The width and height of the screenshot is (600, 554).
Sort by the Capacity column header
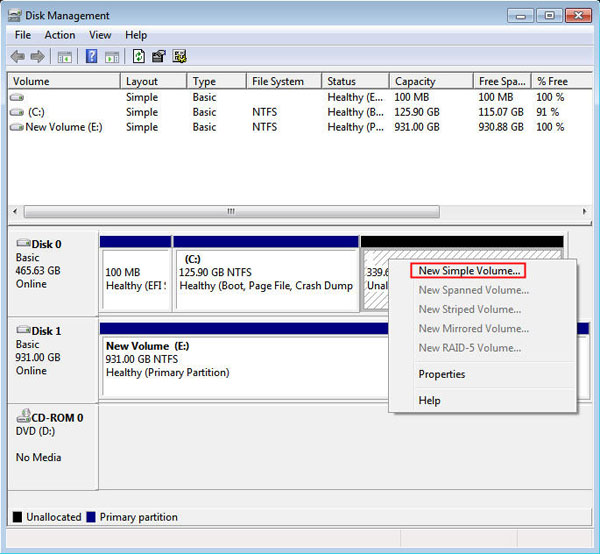coord(431,81)
